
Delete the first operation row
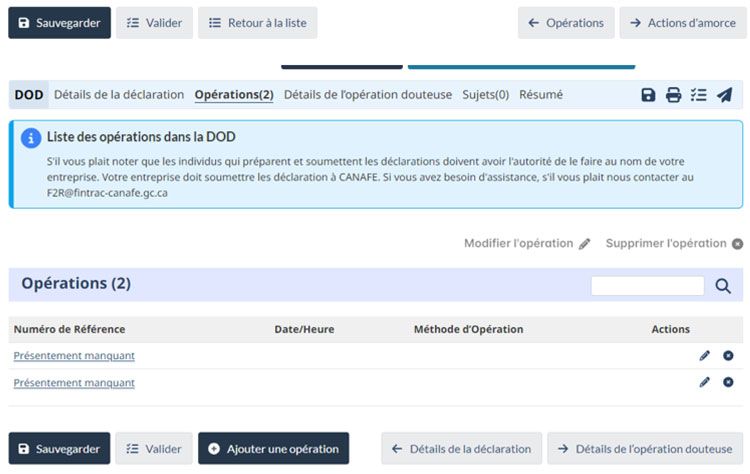tap(728, 355)
